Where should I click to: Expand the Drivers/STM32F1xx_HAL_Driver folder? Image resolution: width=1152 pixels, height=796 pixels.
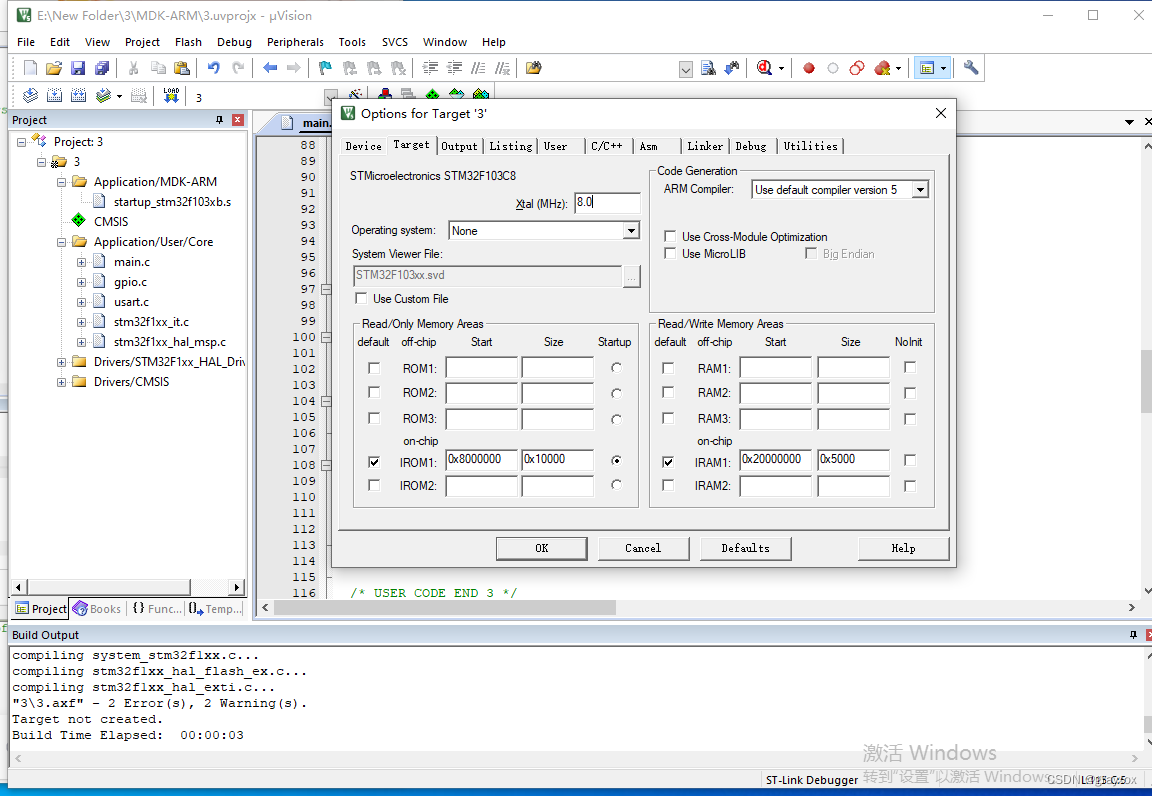[62, 362]
